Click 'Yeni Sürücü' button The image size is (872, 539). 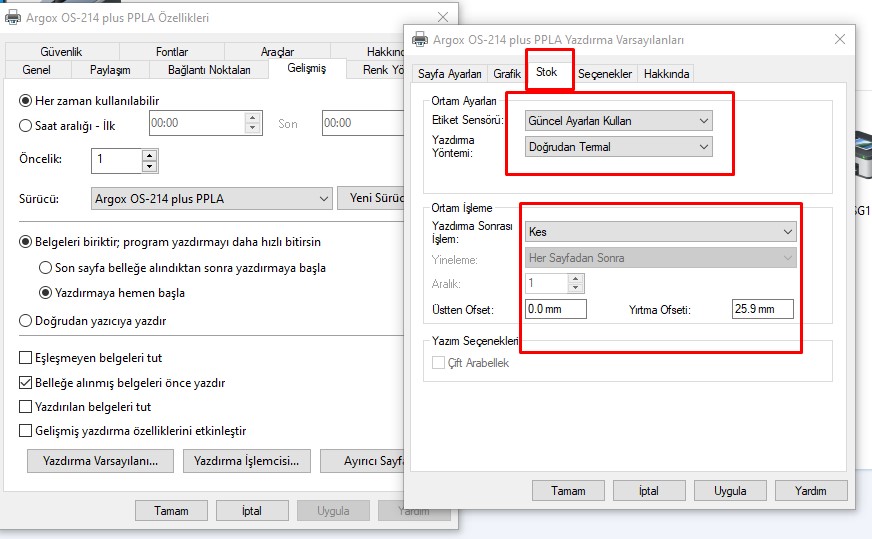371,198
